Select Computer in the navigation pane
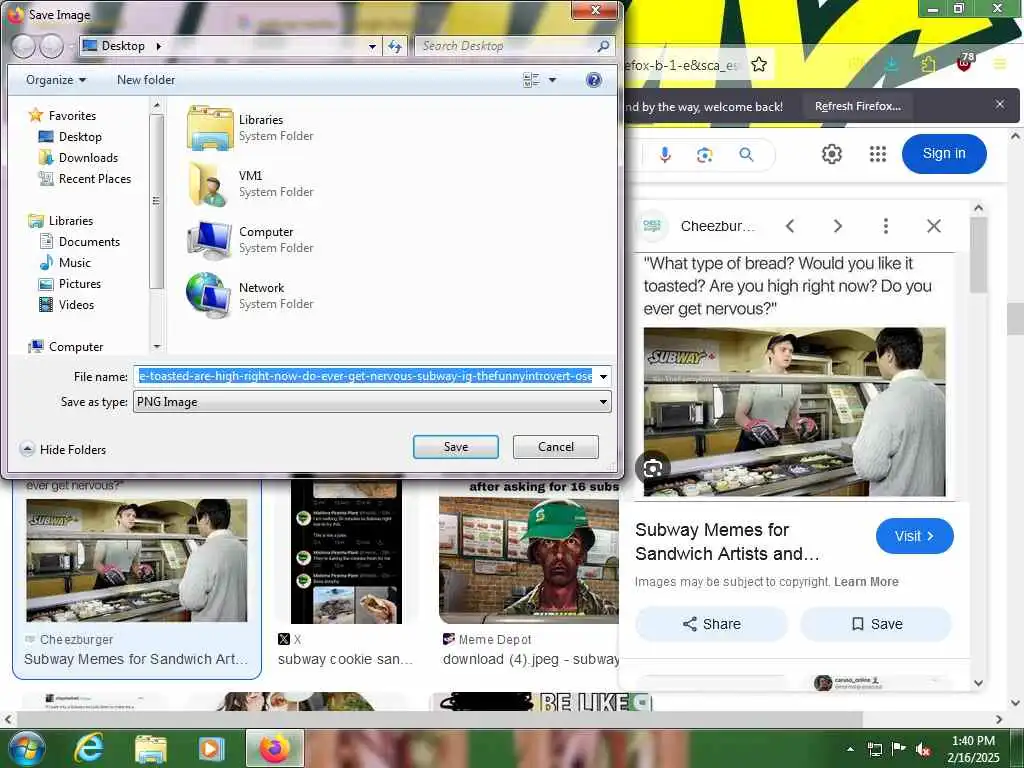 [x=76, y=347]
